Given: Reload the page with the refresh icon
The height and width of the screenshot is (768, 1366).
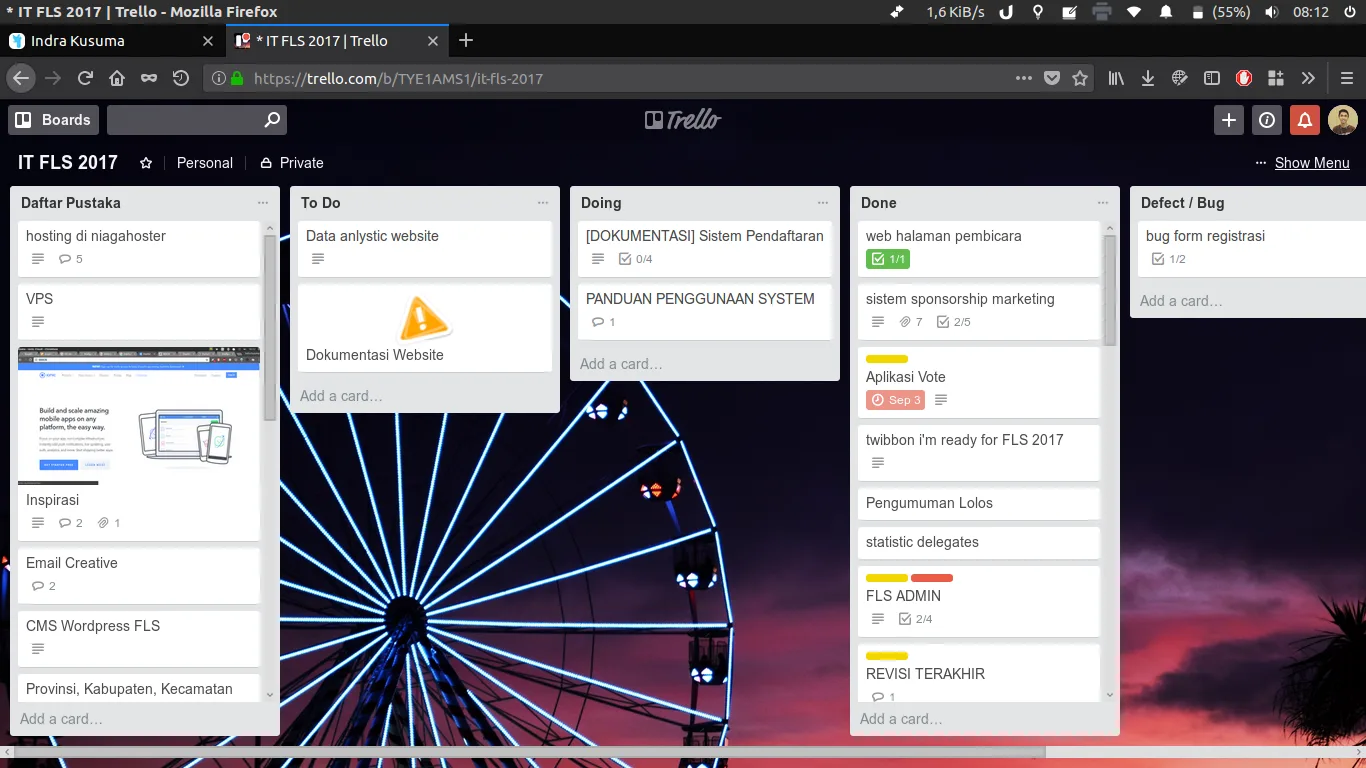Looking at the screenshot, I should click(86, 78).
